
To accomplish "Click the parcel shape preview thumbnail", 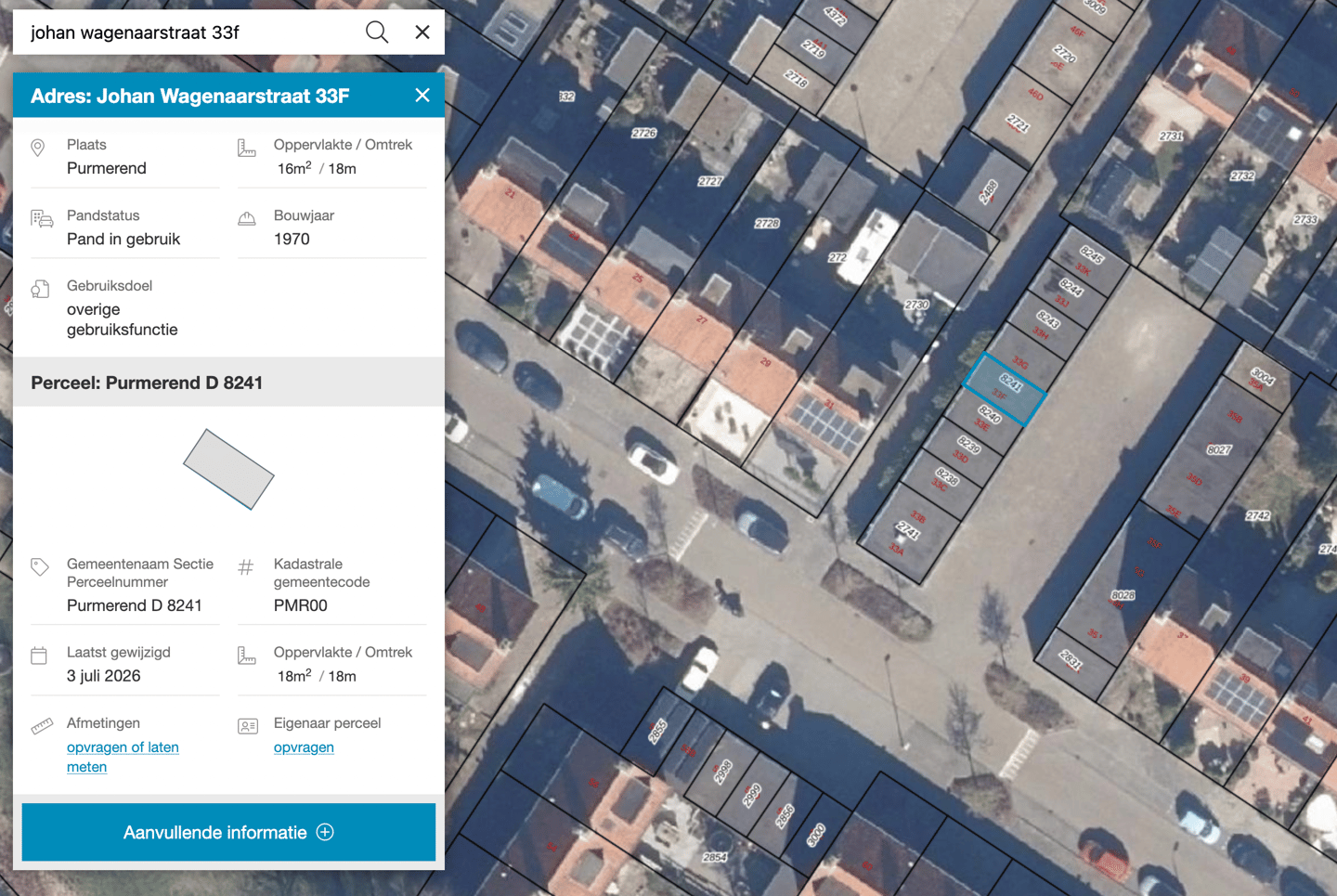I will (228, 469).
